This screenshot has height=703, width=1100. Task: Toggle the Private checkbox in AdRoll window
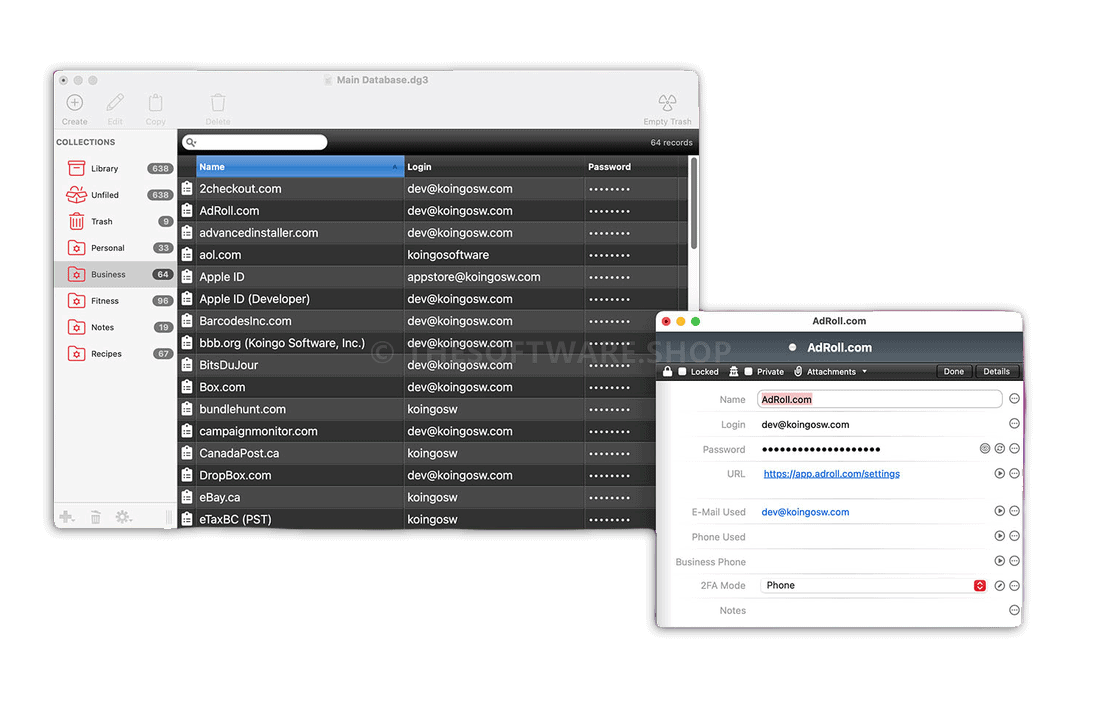[749, 372]
